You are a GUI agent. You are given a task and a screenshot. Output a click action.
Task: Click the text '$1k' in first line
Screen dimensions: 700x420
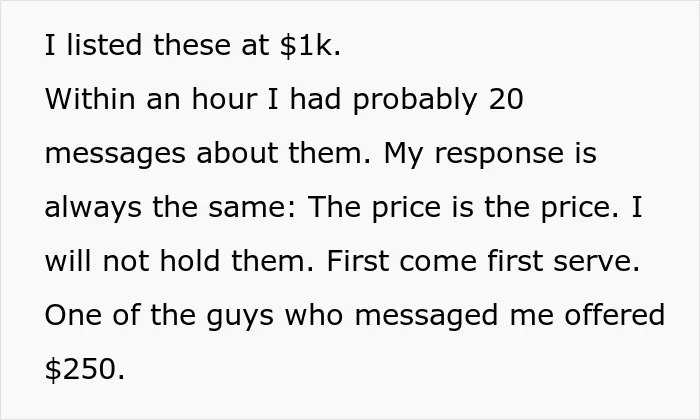310,45
